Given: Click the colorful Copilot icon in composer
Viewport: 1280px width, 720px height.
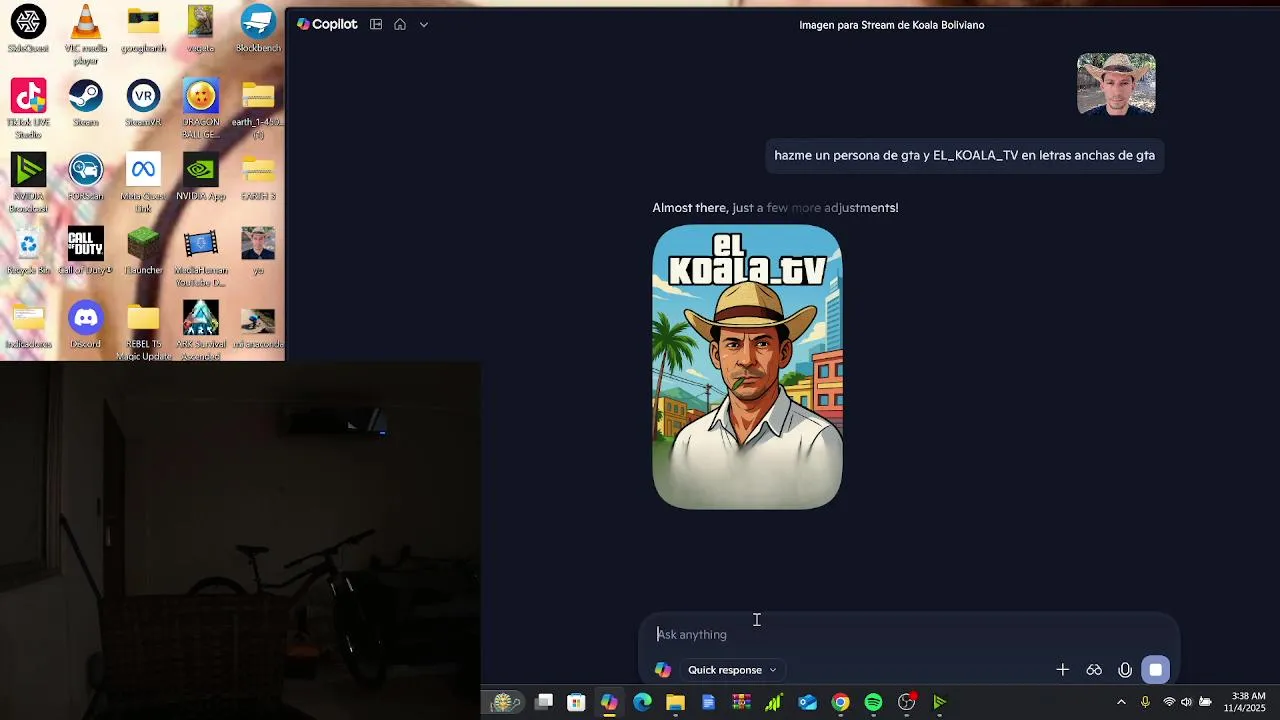Looking at the screenshot, I should click(663, 670).
